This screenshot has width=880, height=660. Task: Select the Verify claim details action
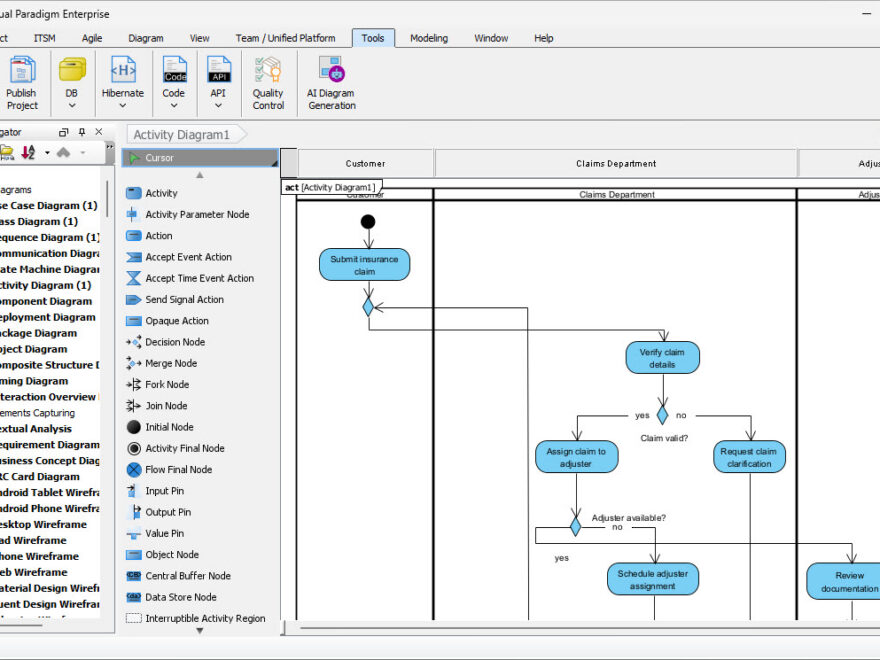click(x=662, y=358)
